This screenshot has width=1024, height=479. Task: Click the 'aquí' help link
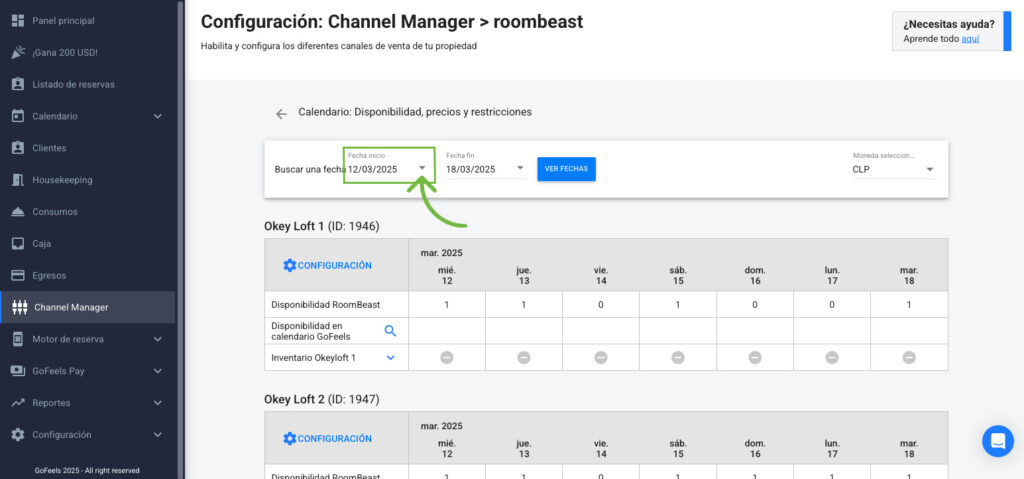coord(970,38)
